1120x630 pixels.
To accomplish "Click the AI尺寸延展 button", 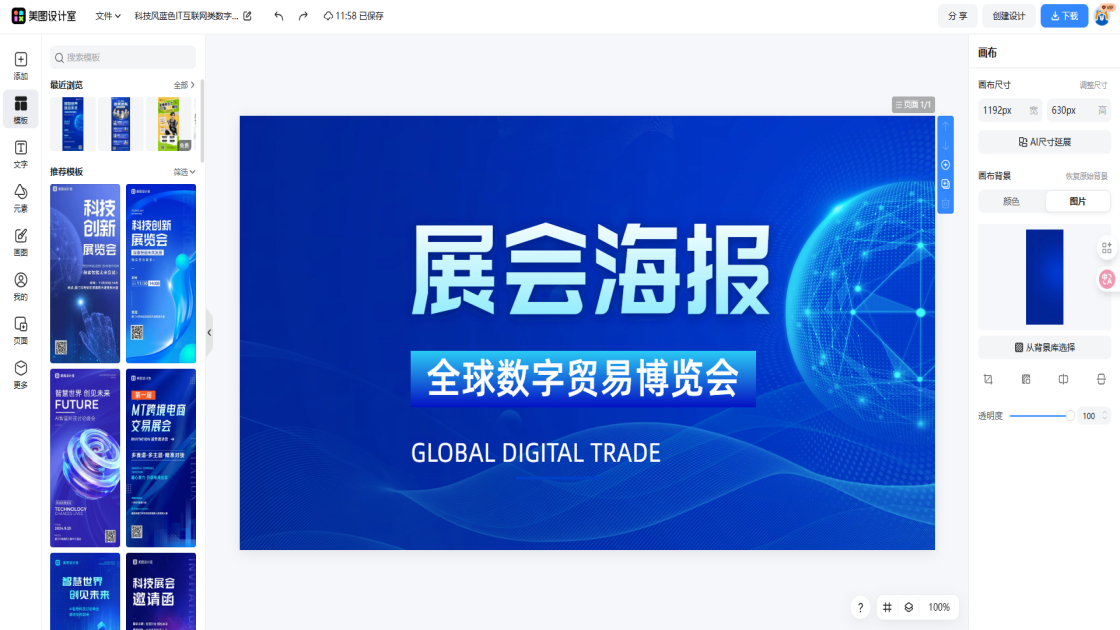I will point(1044,142).
